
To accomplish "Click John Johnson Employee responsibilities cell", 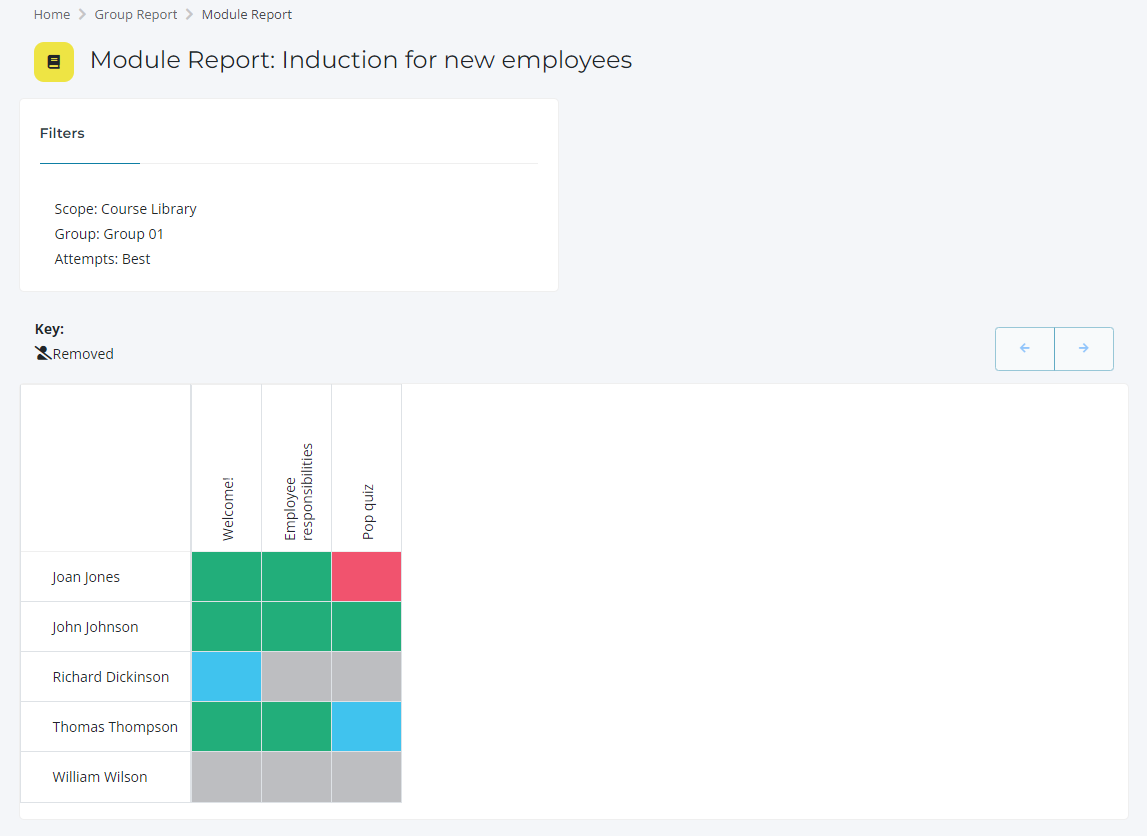I will (297, 627).
